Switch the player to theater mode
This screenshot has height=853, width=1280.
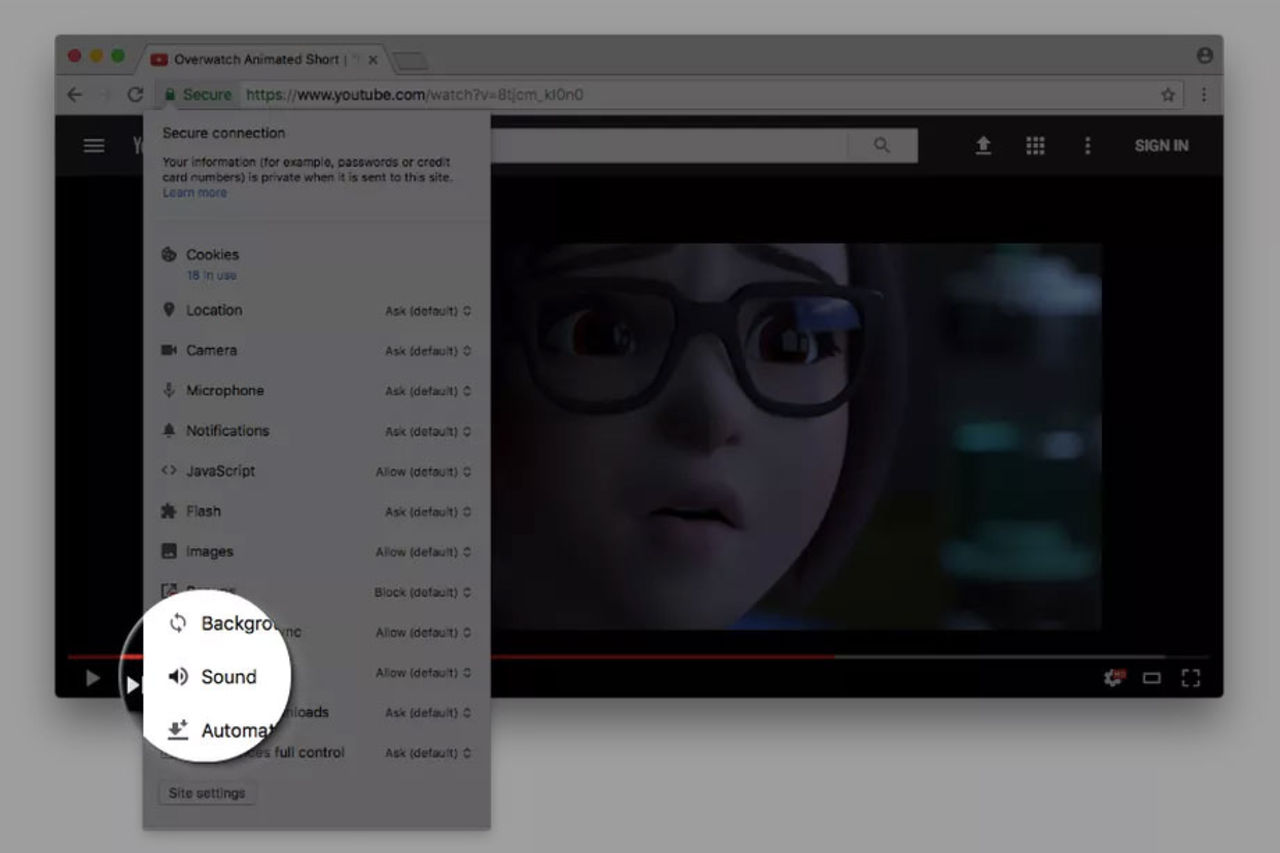1152,678
